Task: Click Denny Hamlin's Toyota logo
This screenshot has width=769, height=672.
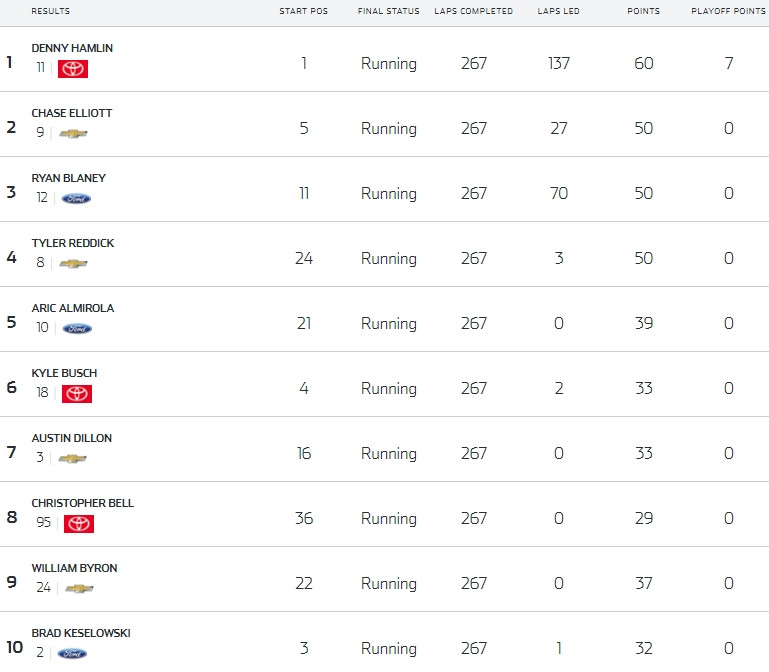Action: [73, 69]
